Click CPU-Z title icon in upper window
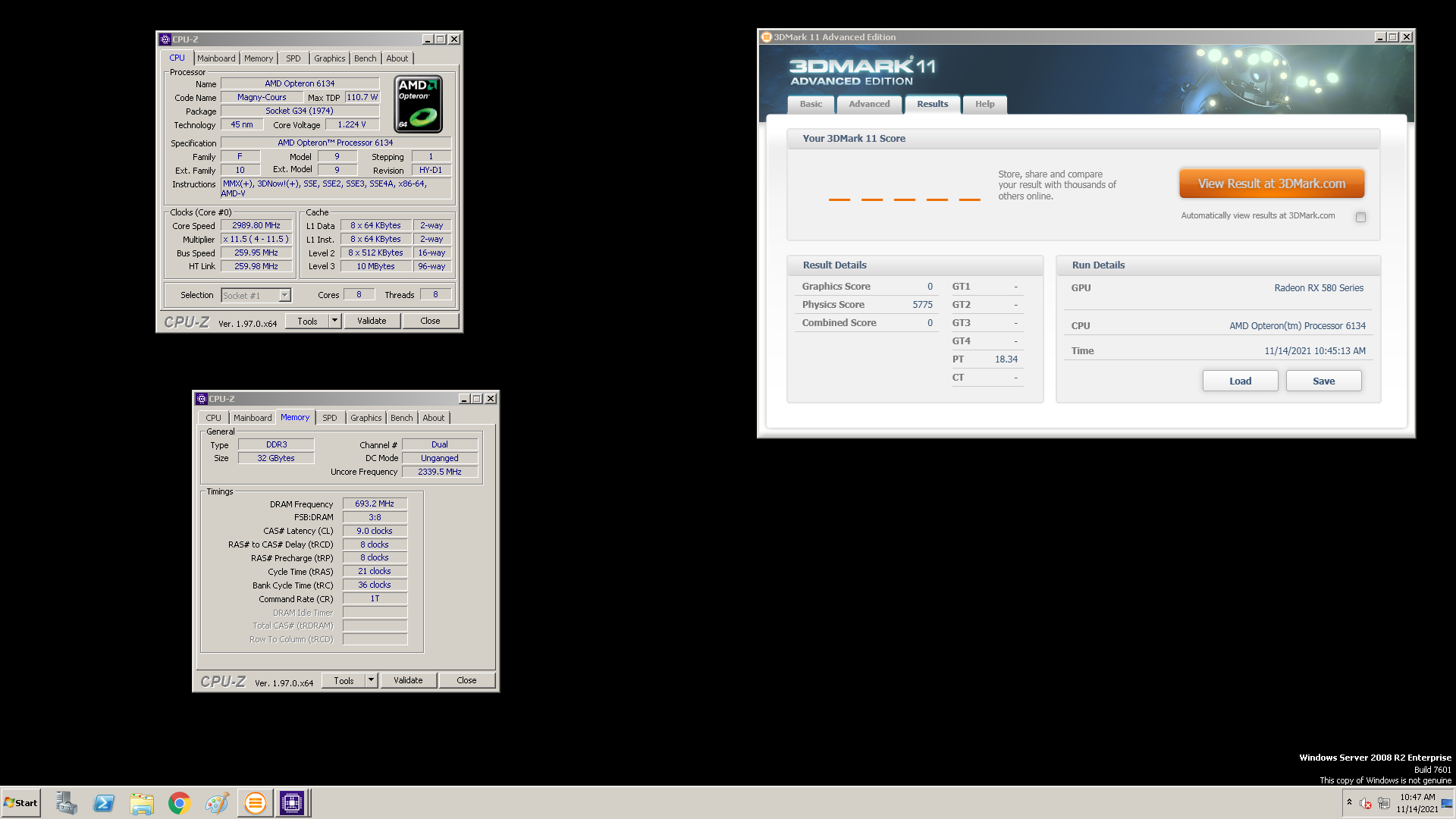Viewport: 1456px width, 819px height. tap(165, 39)
